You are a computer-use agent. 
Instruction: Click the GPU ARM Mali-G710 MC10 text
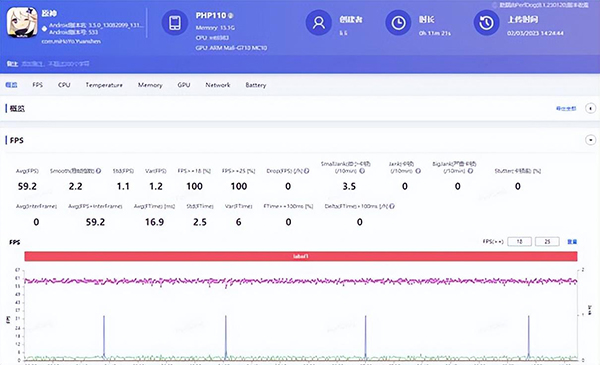(231, 48)
